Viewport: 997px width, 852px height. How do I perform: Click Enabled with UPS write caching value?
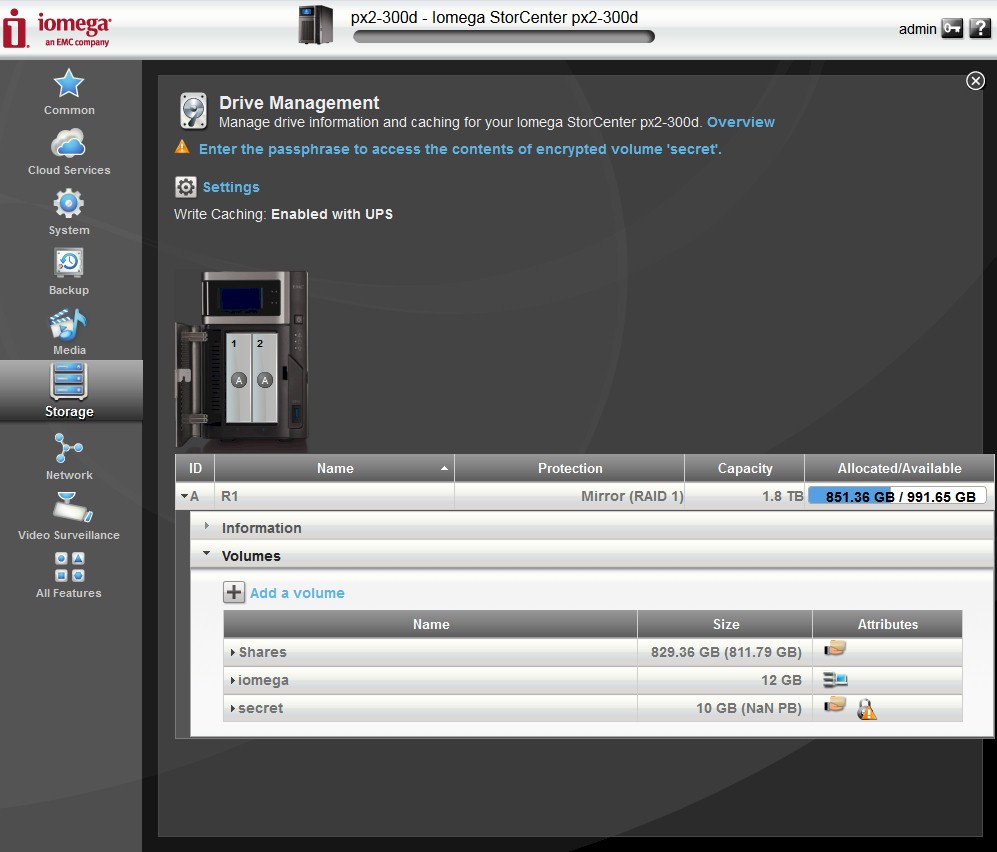[x=332, y=214]
